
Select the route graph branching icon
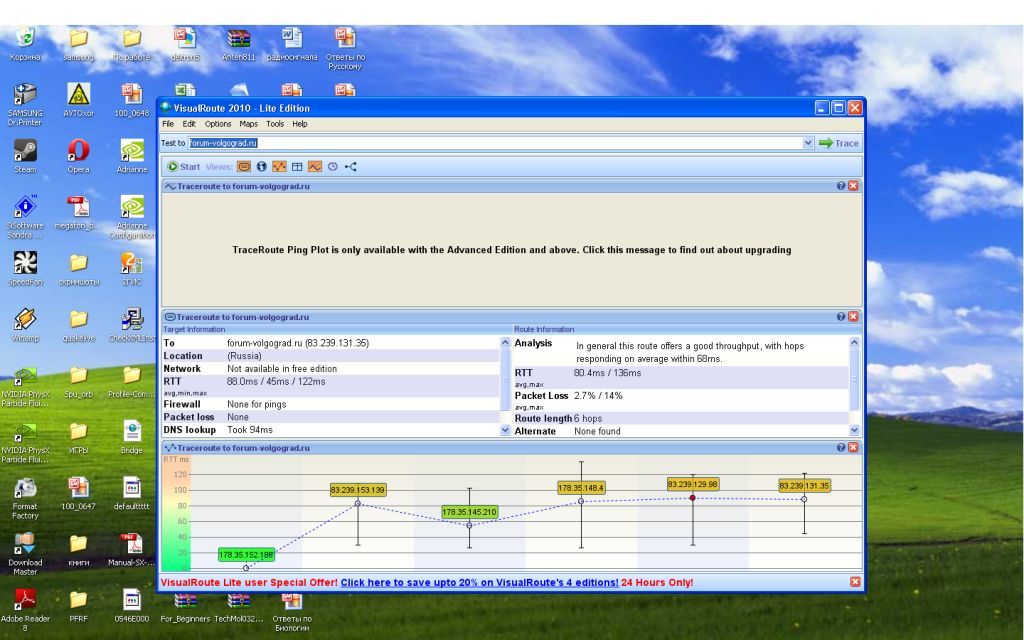tap(350, 166)
